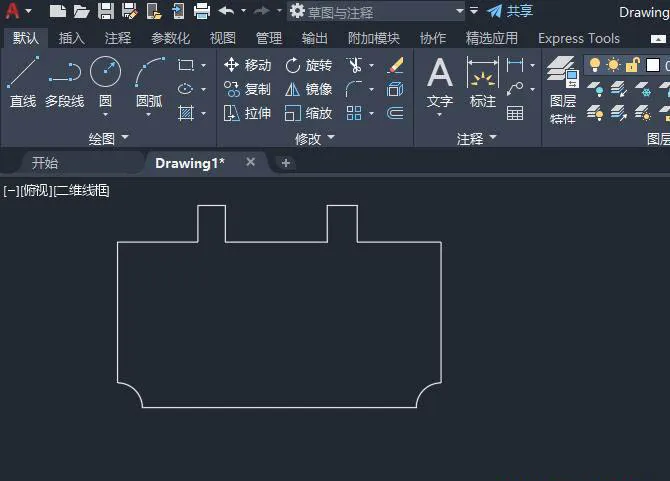Choose the Hatch draw tool icon

(186, 113)
